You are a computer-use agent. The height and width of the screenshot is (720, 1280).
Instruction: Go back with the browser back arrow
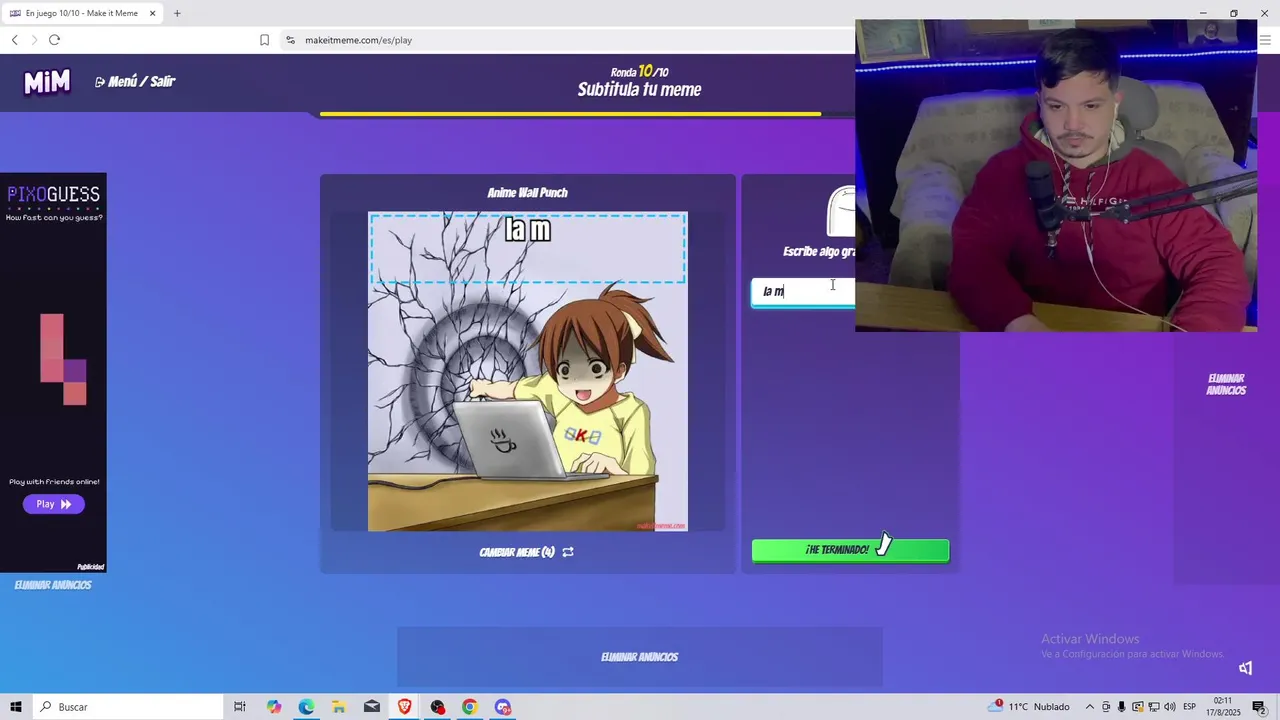(x=14, y=40)
